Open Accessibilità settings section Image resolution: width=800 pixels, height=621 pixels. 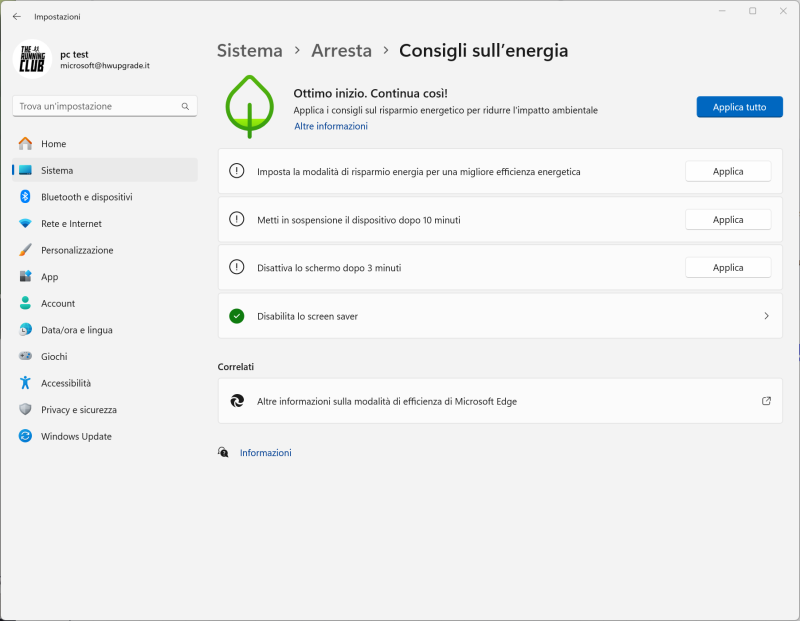[65, 383]
